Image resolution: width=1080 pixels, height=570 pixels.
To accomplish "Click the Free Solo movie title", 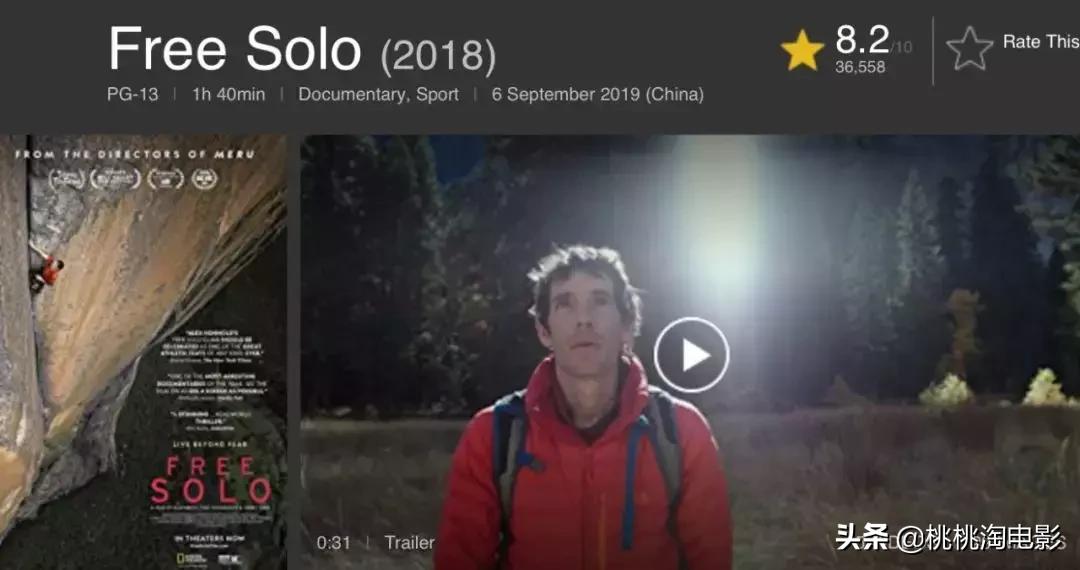I will pyautogui.click(x=235, y=50).
